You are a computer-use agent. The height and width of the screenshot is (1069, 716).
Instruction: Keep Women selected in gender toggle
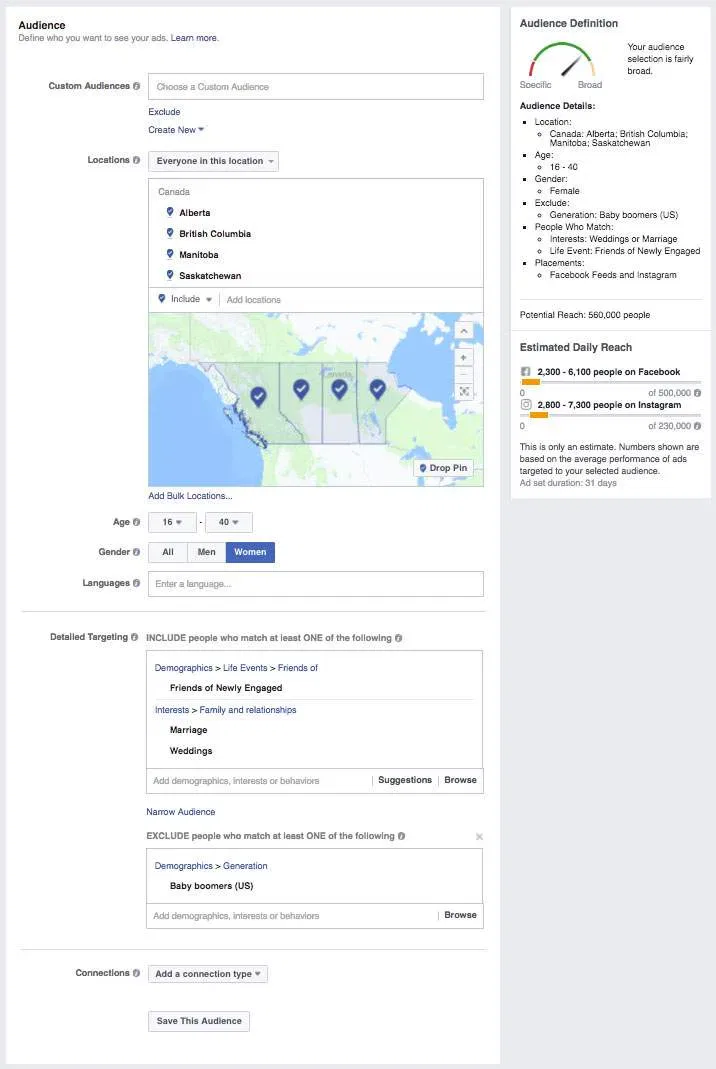coord(249,550)
